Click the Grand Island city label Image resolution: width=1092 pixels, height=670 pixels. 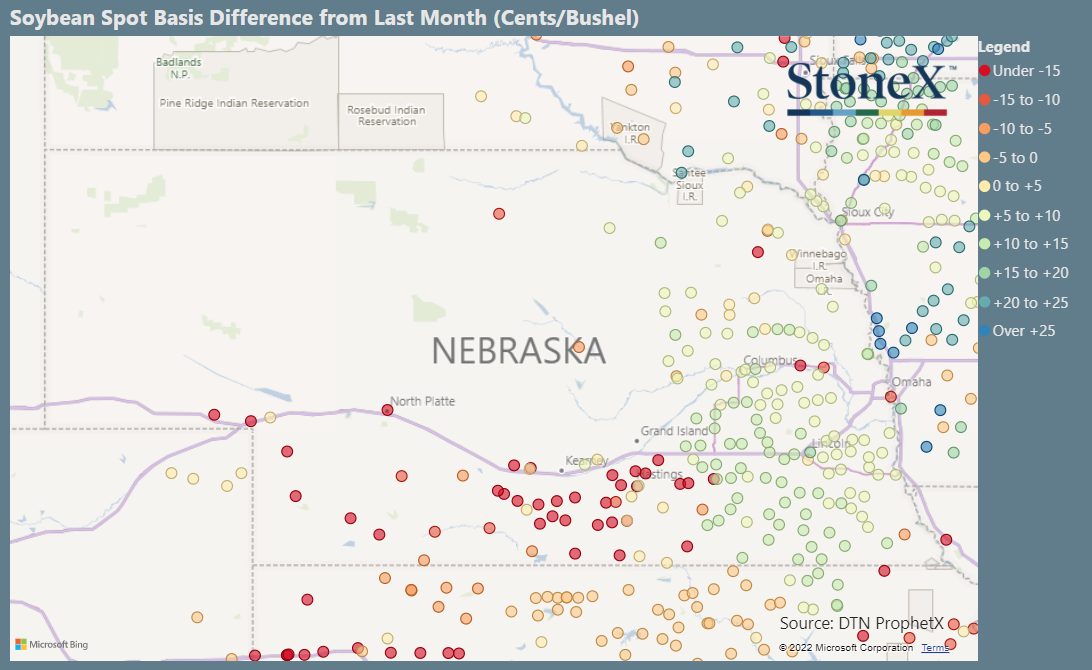tap(674, 431)
